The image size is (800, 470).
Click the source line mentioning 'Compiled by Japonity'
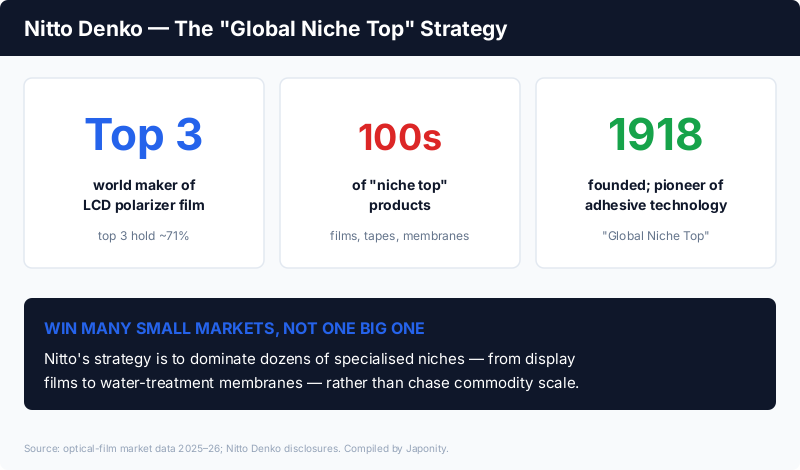point(236,449)
